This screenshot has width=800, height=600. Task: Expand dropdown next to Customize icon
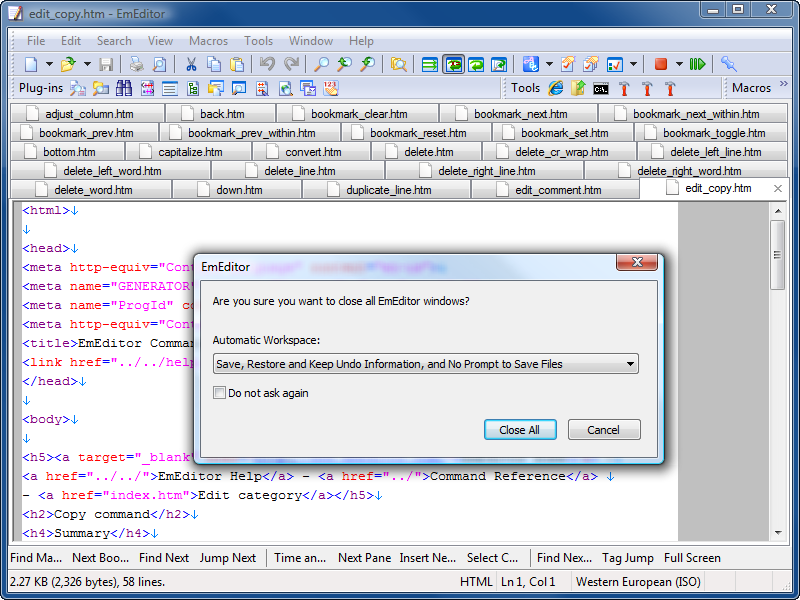coord(633,64)
